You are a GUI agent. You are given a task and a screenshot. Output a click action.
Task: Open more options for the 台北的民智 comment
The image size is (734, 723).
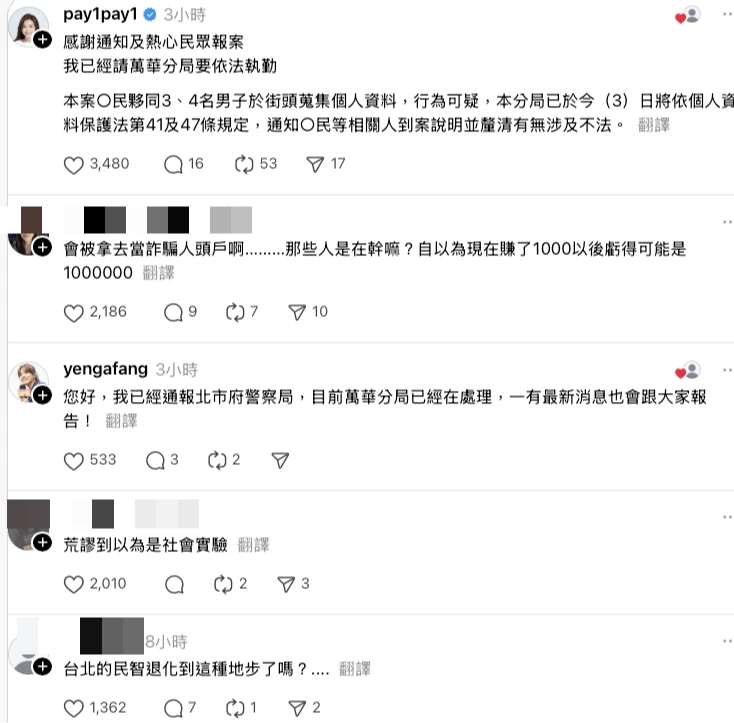tap(727, 641)
